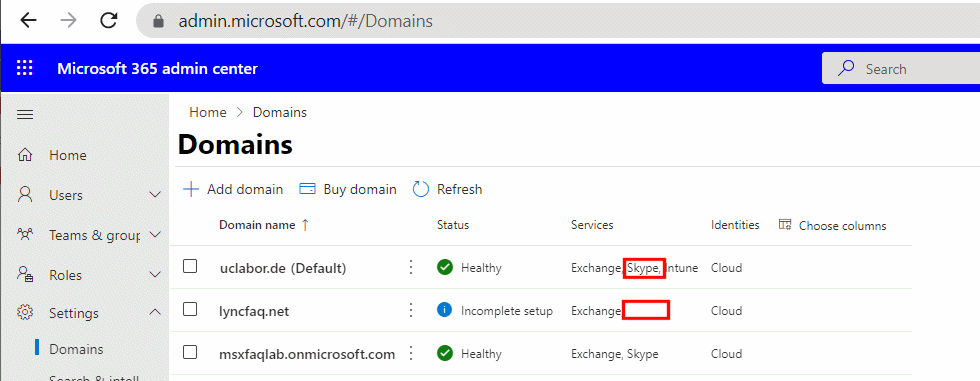The height and width of the screenshot is (381, 980).
Task: Open more actions dots for msxfaqlab.onmicrosoft.com
Action: [x=411, y=354]
